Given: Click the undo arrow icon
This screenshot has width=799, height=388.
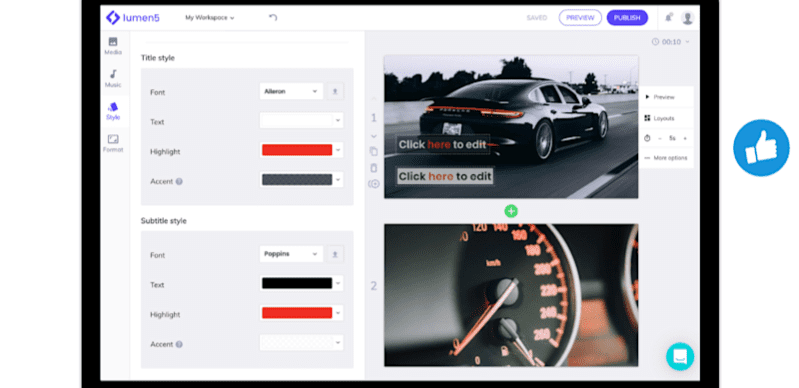Looking at the screenshot, I should click(273, 18).
